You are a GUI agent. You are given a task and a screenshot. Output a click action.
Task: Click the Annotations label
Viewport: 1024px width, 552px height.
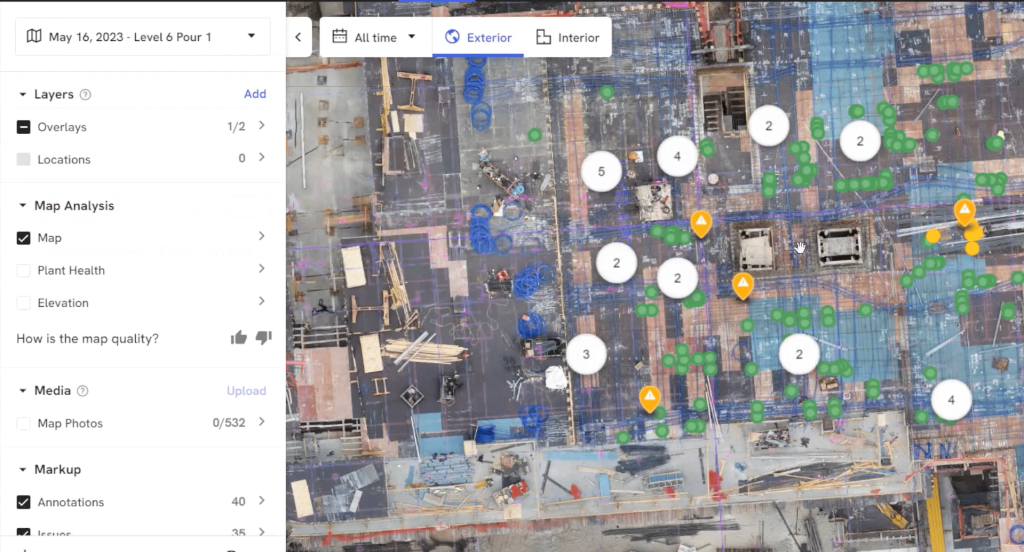(x=71, y=502)
